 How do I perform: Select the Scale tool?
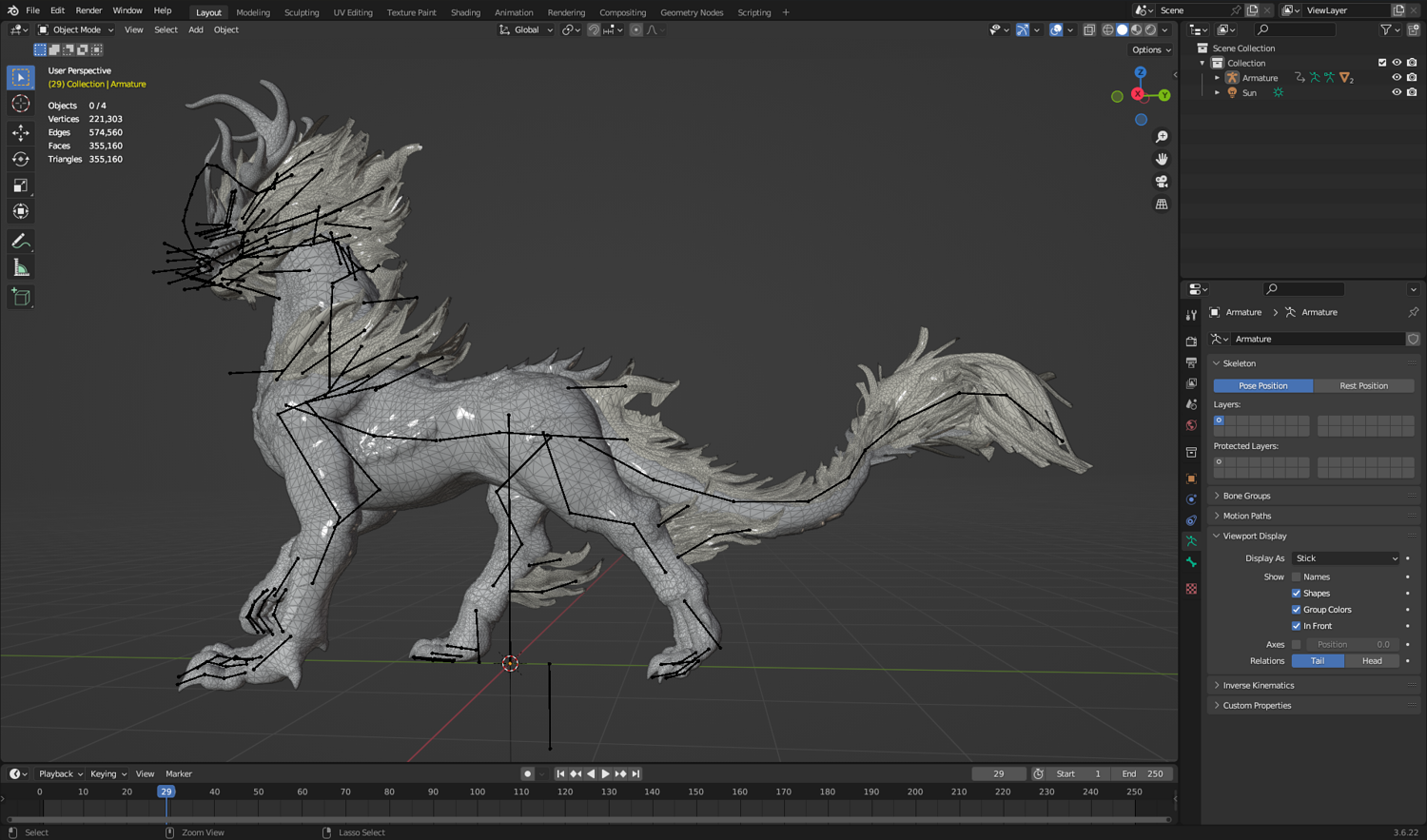pos(20,186)
